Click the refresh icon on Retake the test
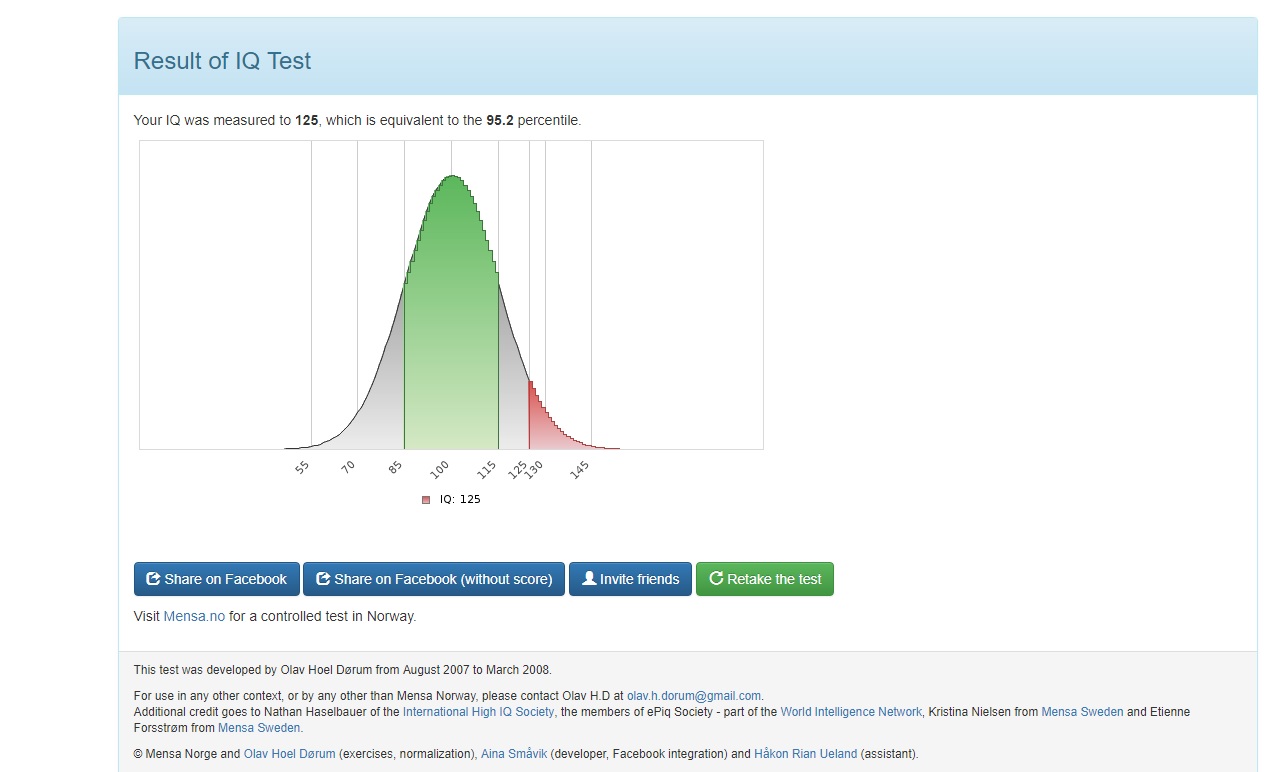 (716, 579)
